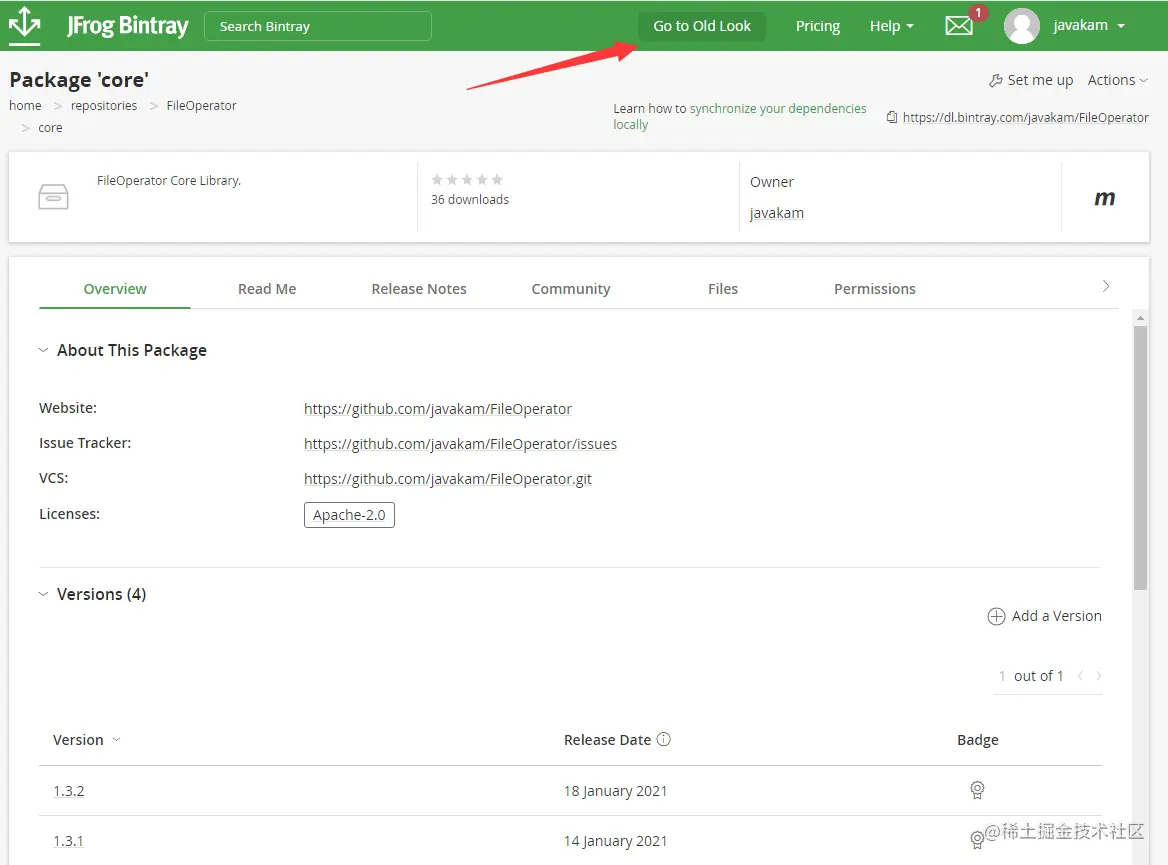Click the '36 downloads' text
This screenshot has width=1168, height=865.
(x=469, y=199)
